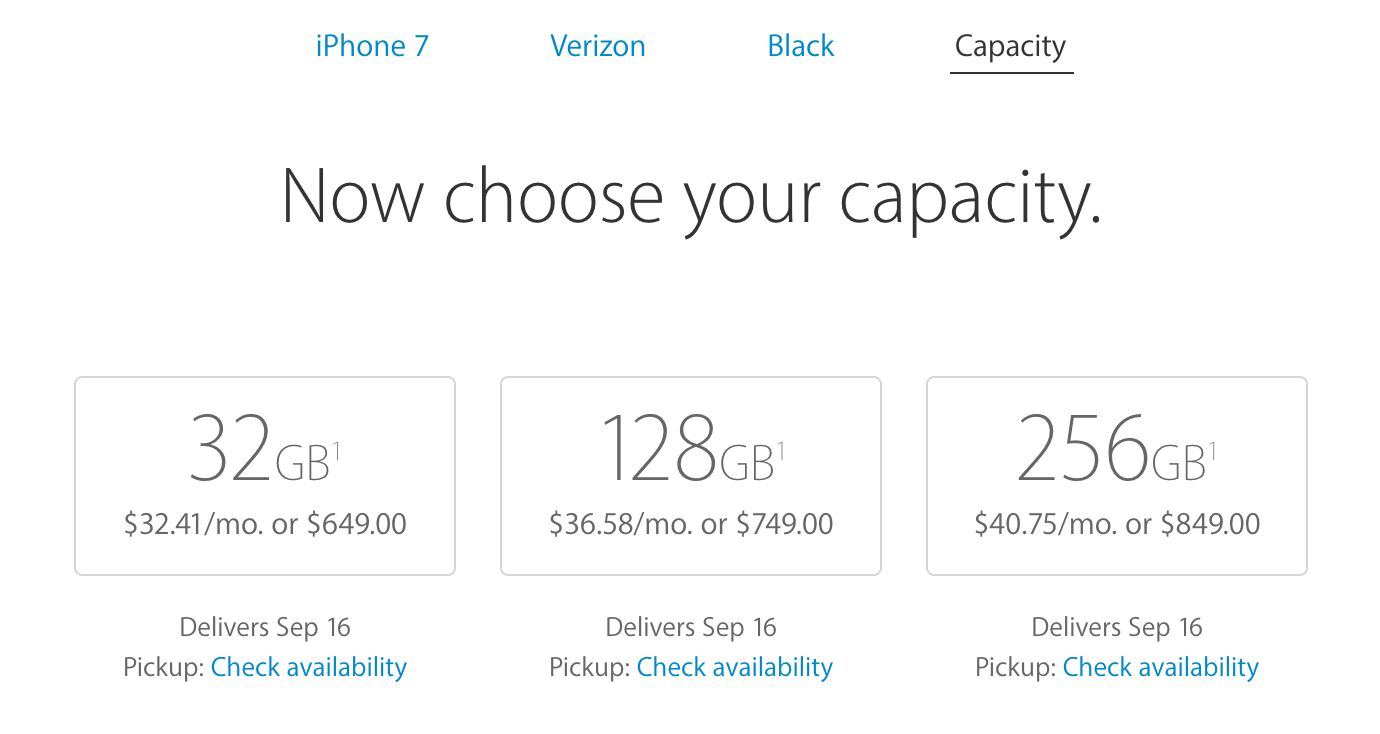The height and width of the screenshot is (734, 1380).
Task: Pick the 128GB capacity card
Action: (x=691, y=475)
